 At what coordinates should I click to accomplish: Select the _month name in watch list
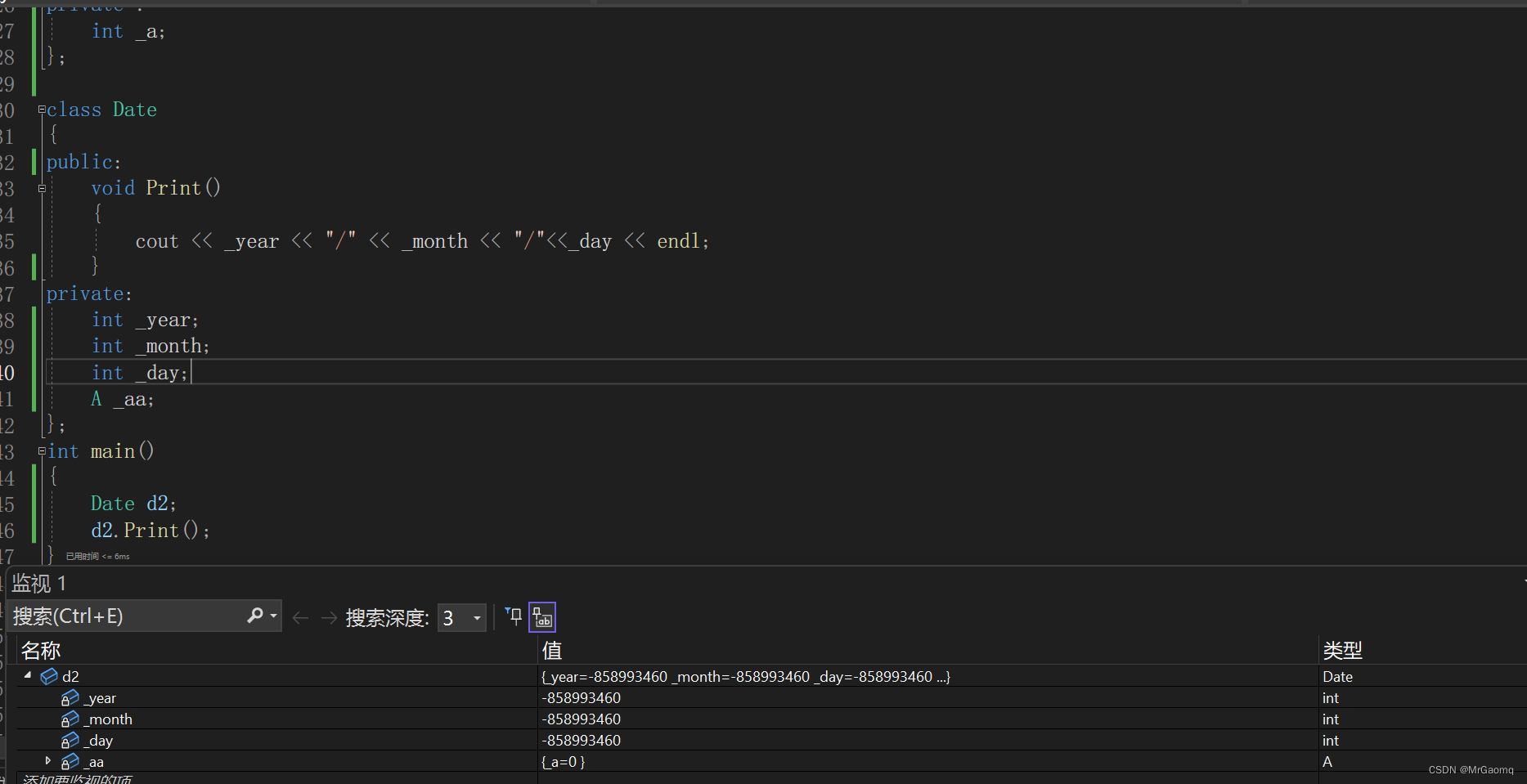109,719
